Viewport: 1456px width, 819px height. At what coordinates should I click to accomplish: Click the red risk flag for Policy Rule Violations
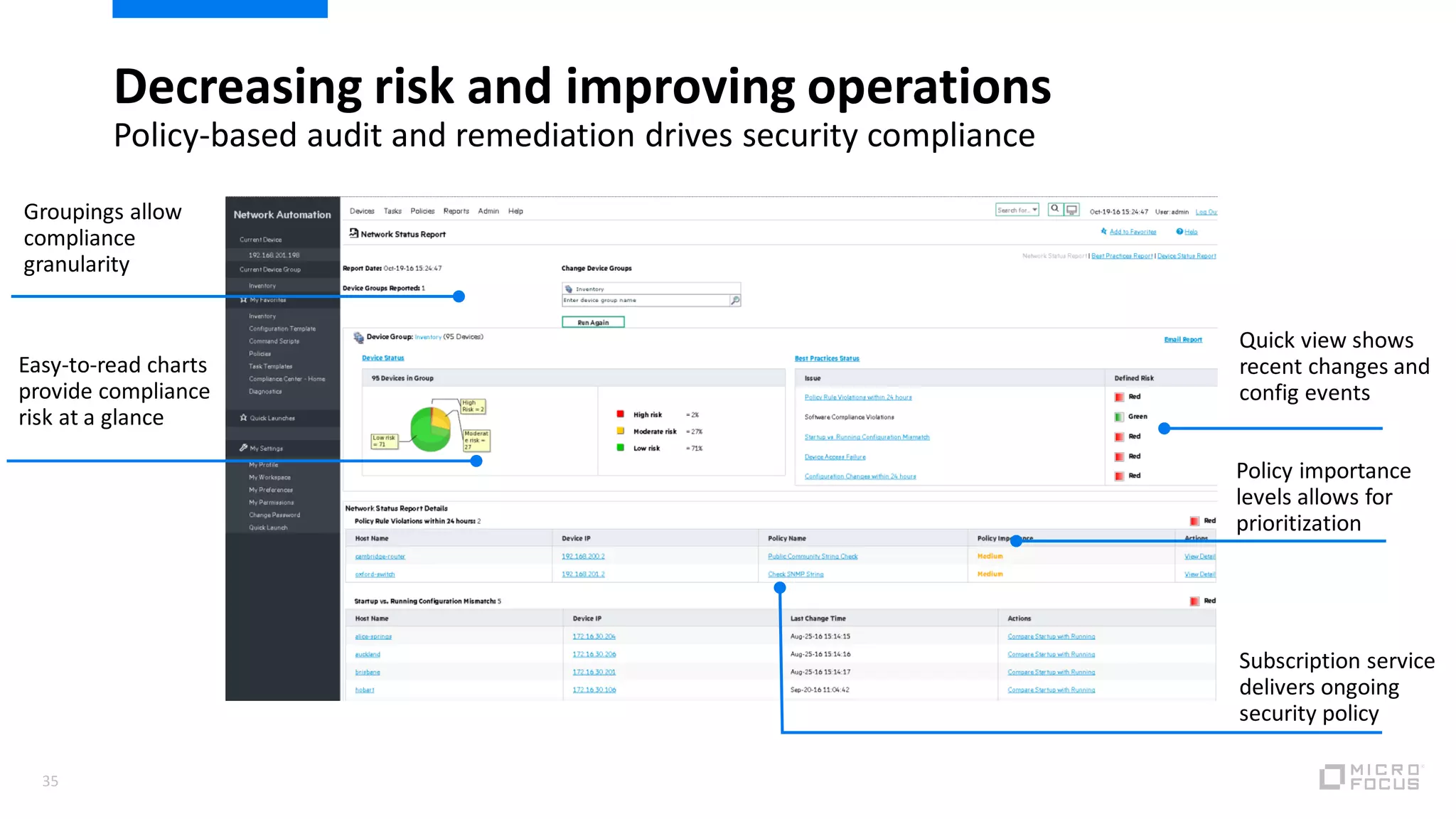1119,397
